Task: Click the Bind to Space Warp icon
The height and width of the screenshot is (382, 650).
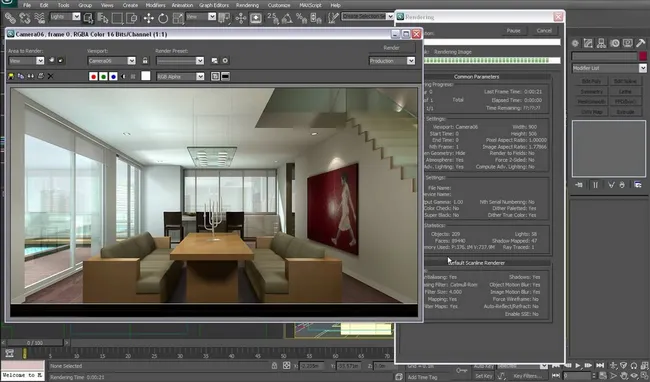Action: pos(39,18)
